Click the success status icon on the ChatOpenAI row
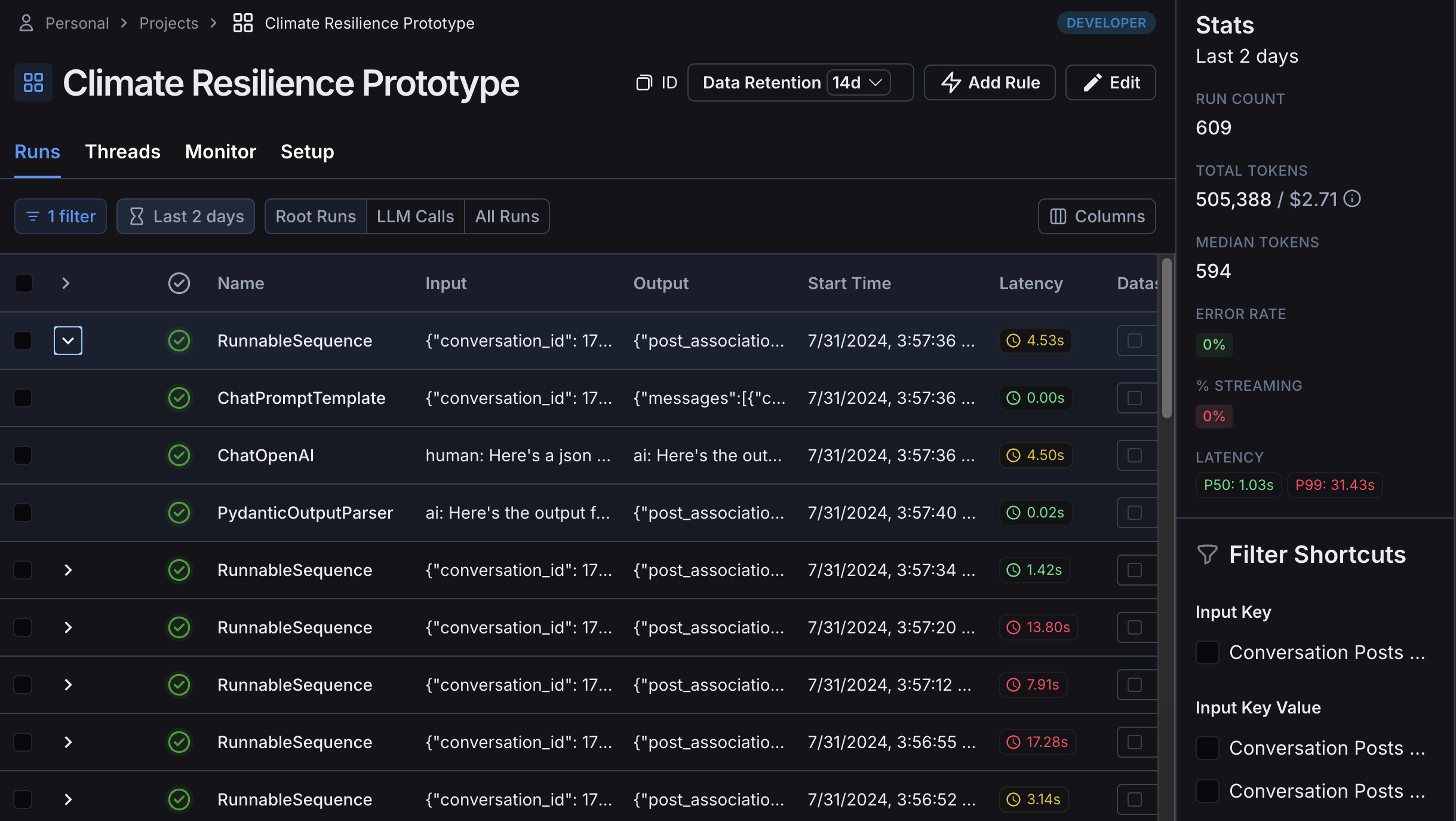Screen dimensions: 1456x821 (x=179, y=455)
